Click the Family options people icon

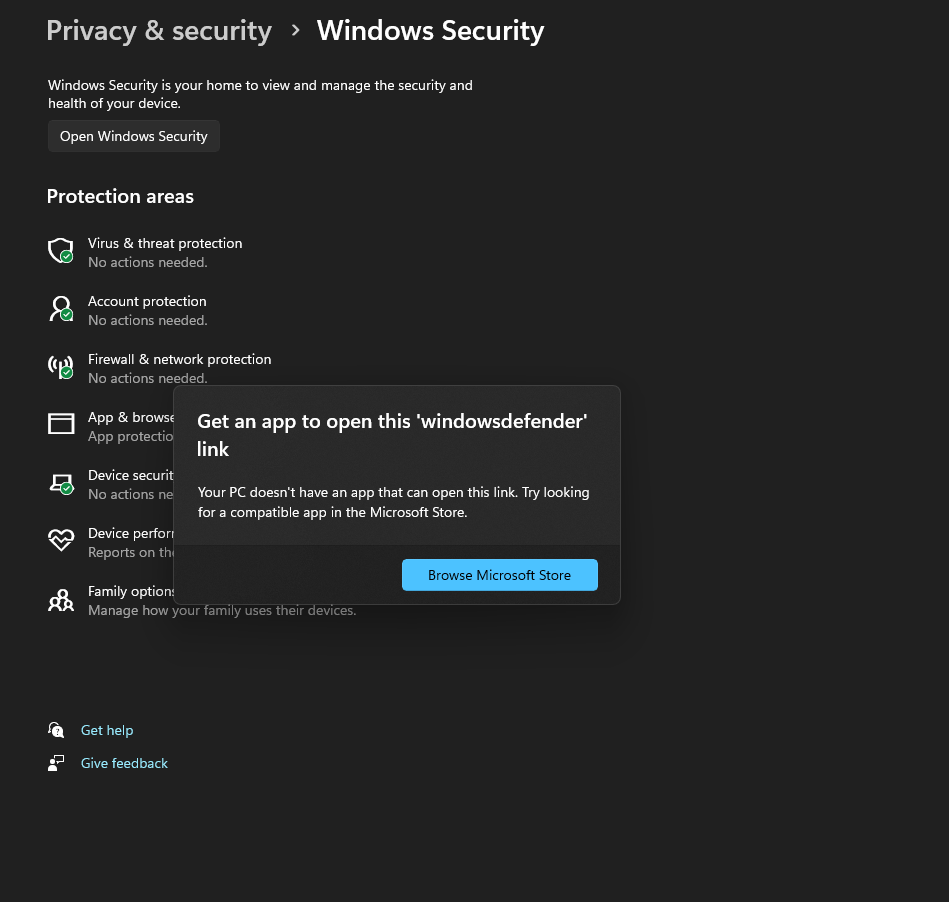(61, 600)
